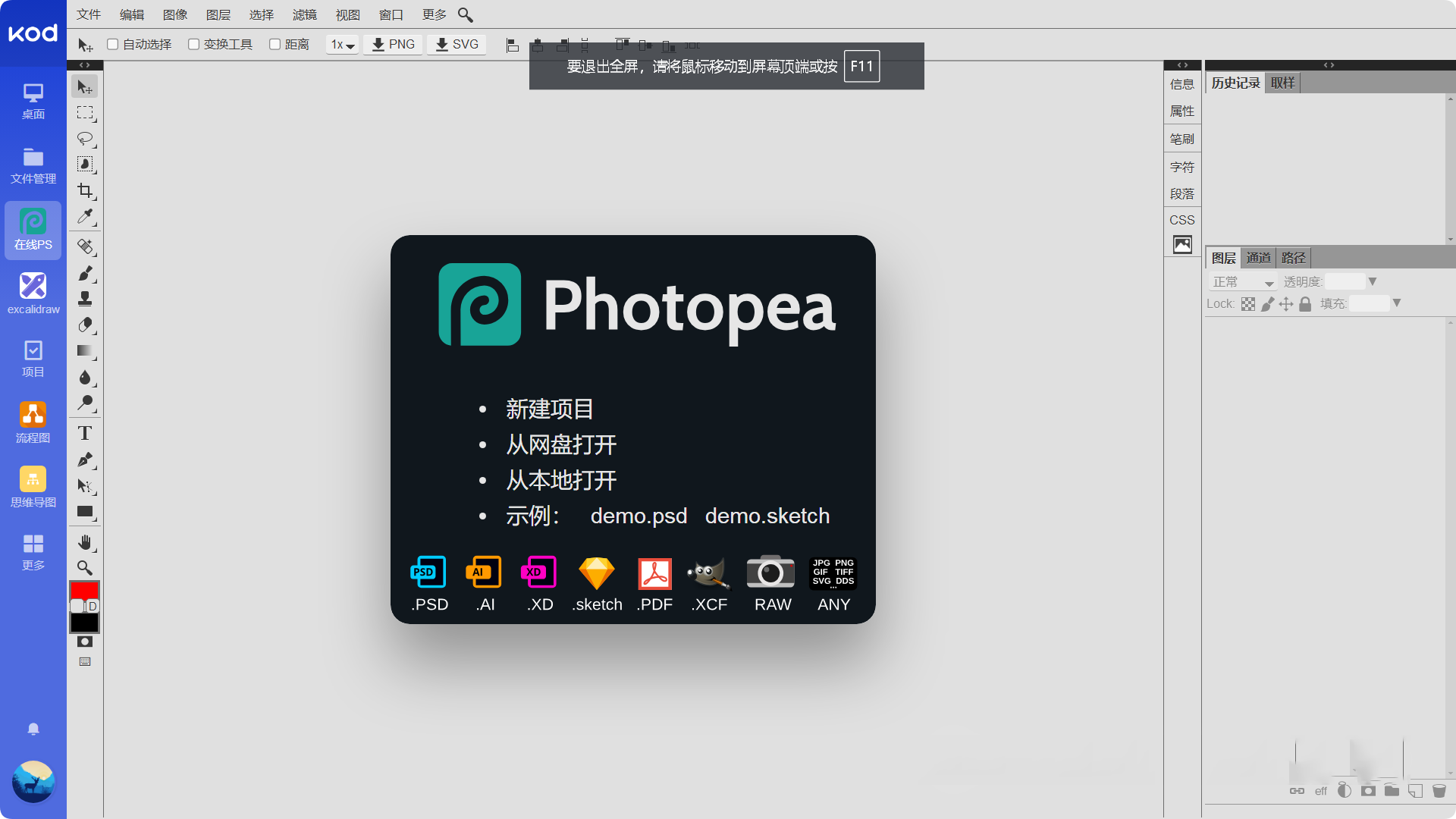Open the 正常 blend mode dropdown
The width and height of the screenshot is (1456, 819).
pyautogui.click(x=1241, y=282)
